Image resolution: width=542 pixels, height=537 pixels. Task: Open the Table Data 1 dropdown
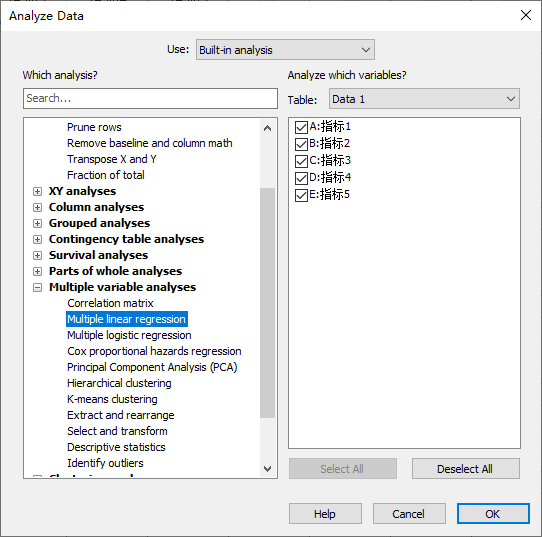424,99
